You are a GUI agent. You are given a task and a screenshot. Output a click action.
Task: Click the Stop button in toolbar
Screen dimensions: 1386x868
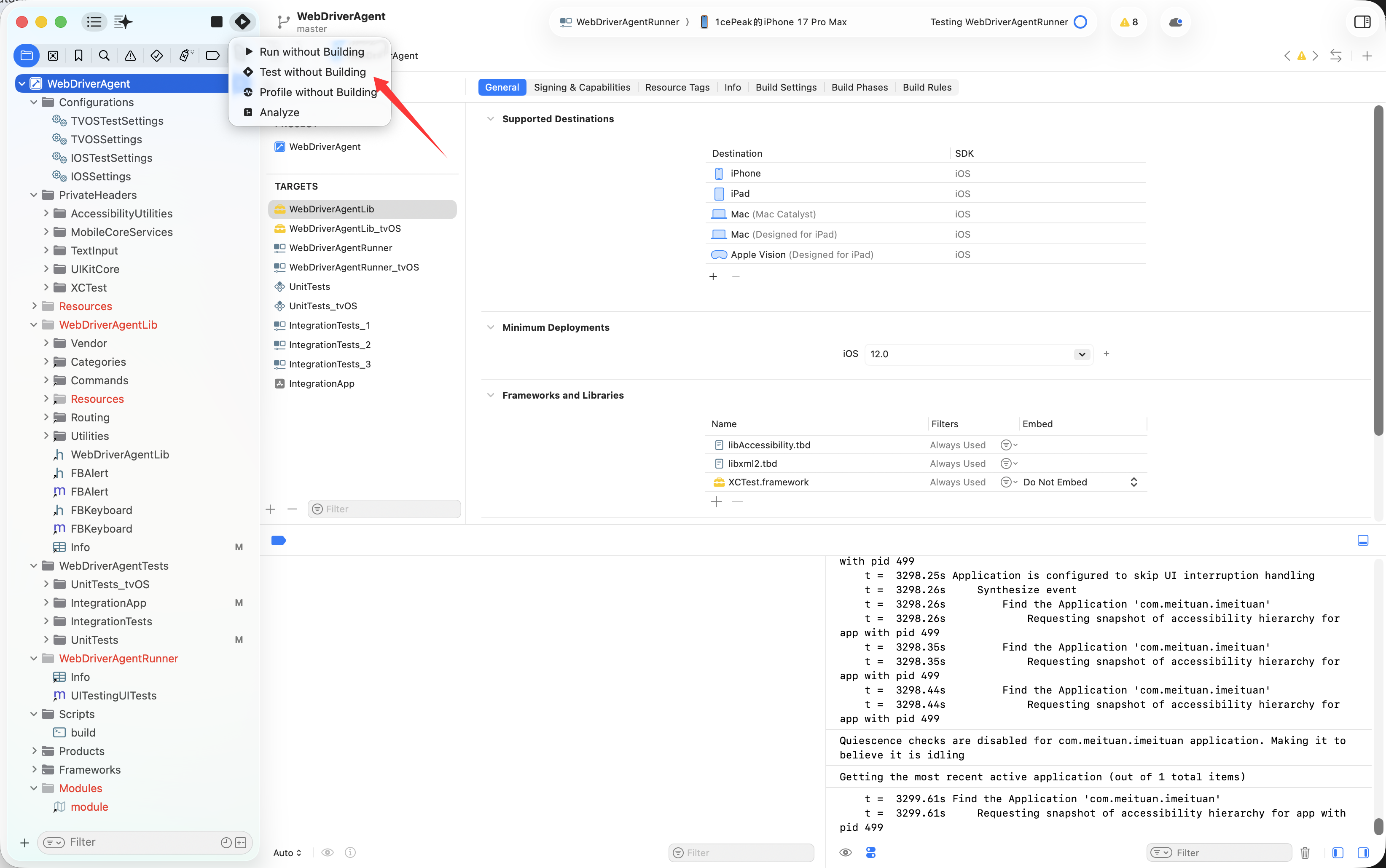coord(216,22)
